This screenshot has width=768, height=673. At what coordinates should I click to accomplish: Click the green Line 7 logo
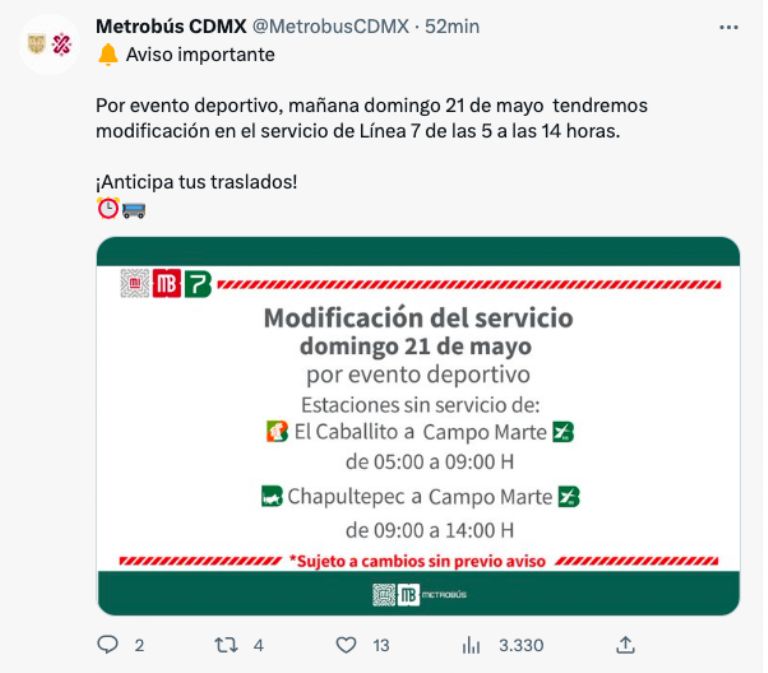[x=198, y=284]
